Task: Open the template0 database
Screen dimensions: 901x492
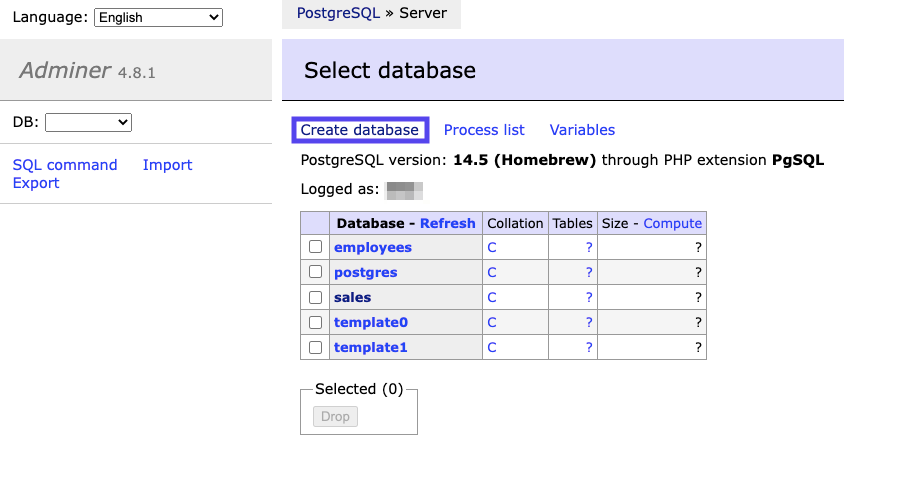Action: 371,322
